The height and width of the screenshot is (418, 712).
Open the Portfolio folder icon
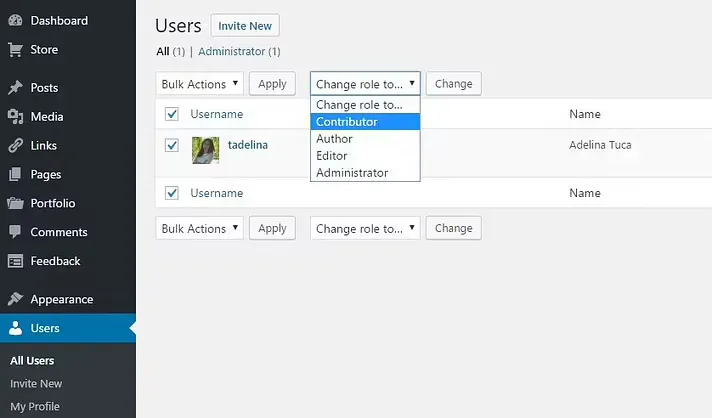[15, 203]
